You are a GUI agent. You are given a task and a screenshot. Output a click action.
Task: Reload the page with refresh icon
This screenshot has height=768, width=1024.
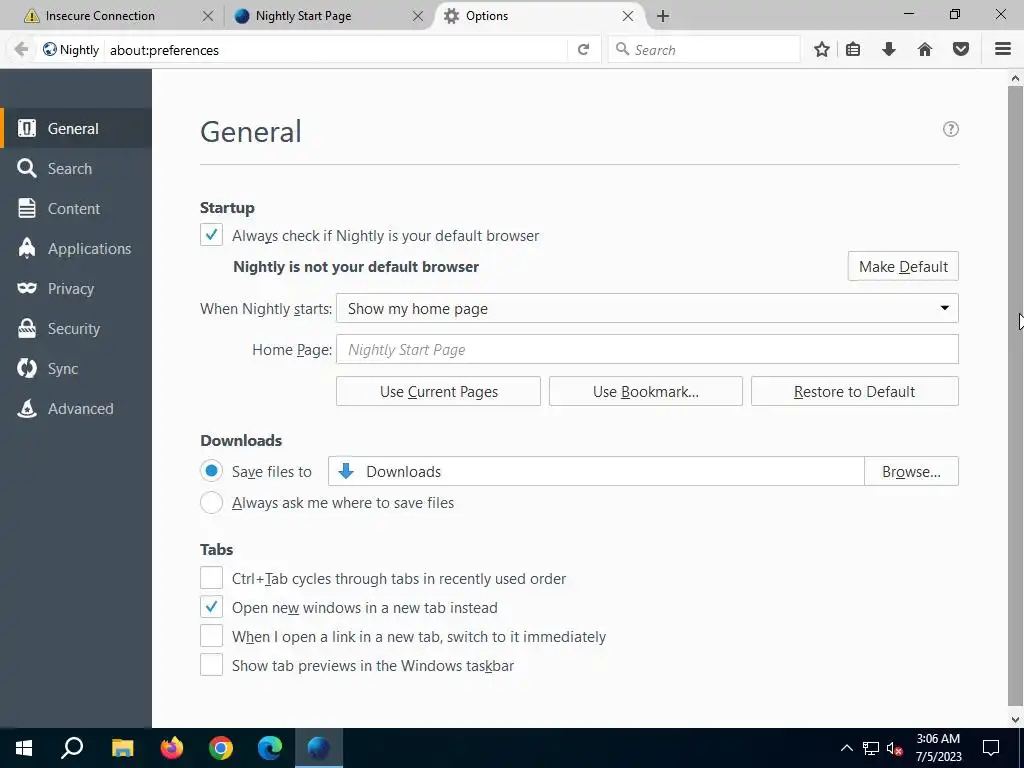pos(583,50)
